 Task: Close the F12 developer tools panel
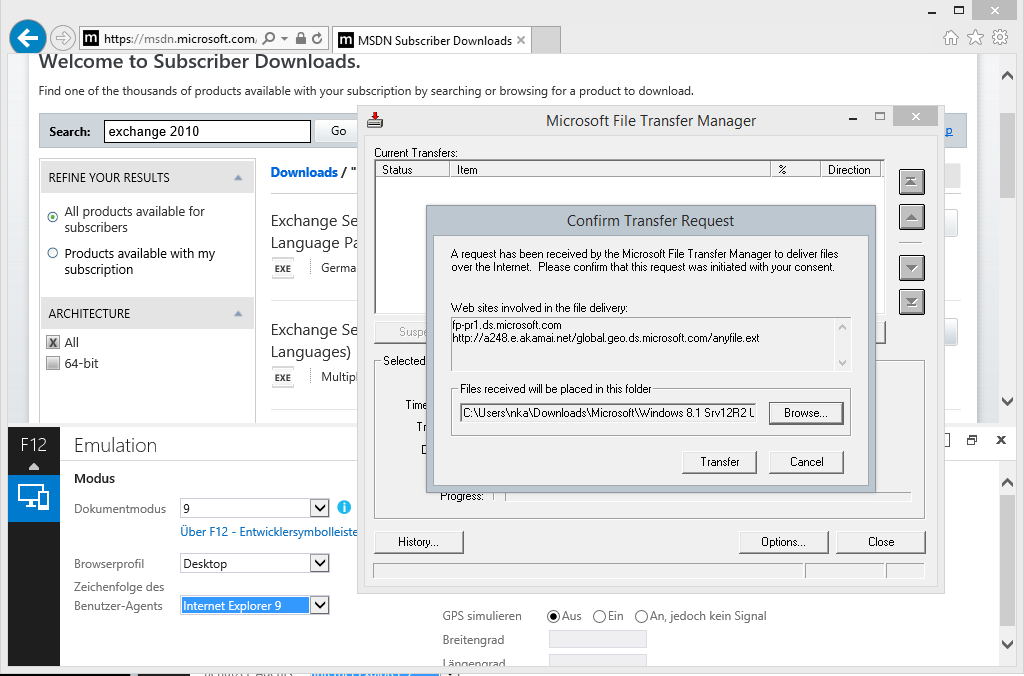[1000, 440]
